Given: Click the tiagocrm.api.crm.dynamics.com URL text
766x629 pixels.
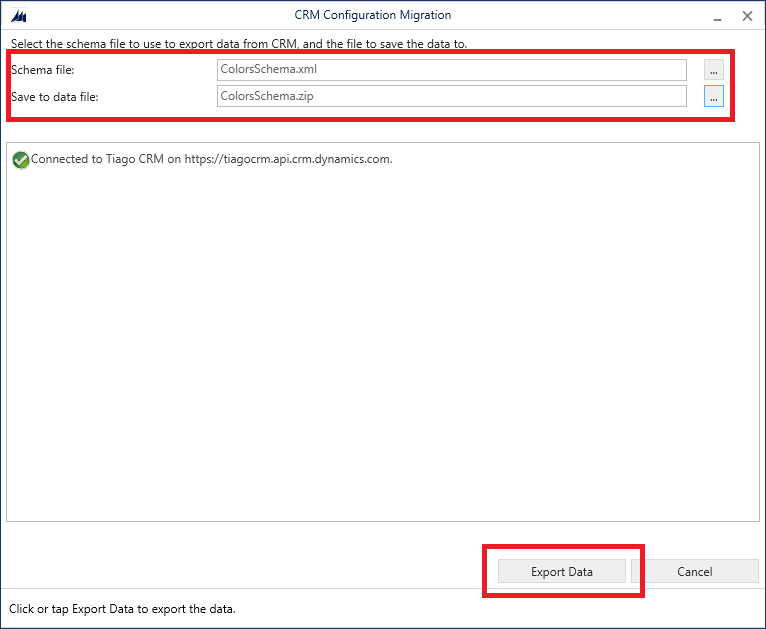Looking at the screenshot, I should coord(288,159).
